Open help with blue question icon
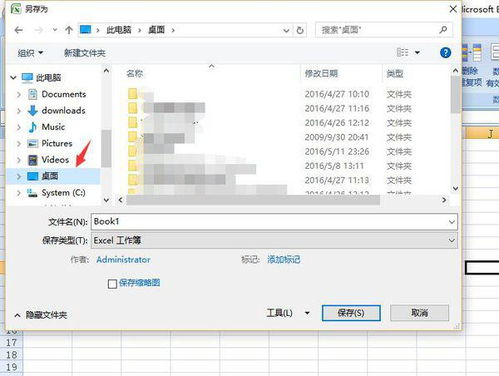The height and width of the screenshot is (376, 499). point(445,52)
